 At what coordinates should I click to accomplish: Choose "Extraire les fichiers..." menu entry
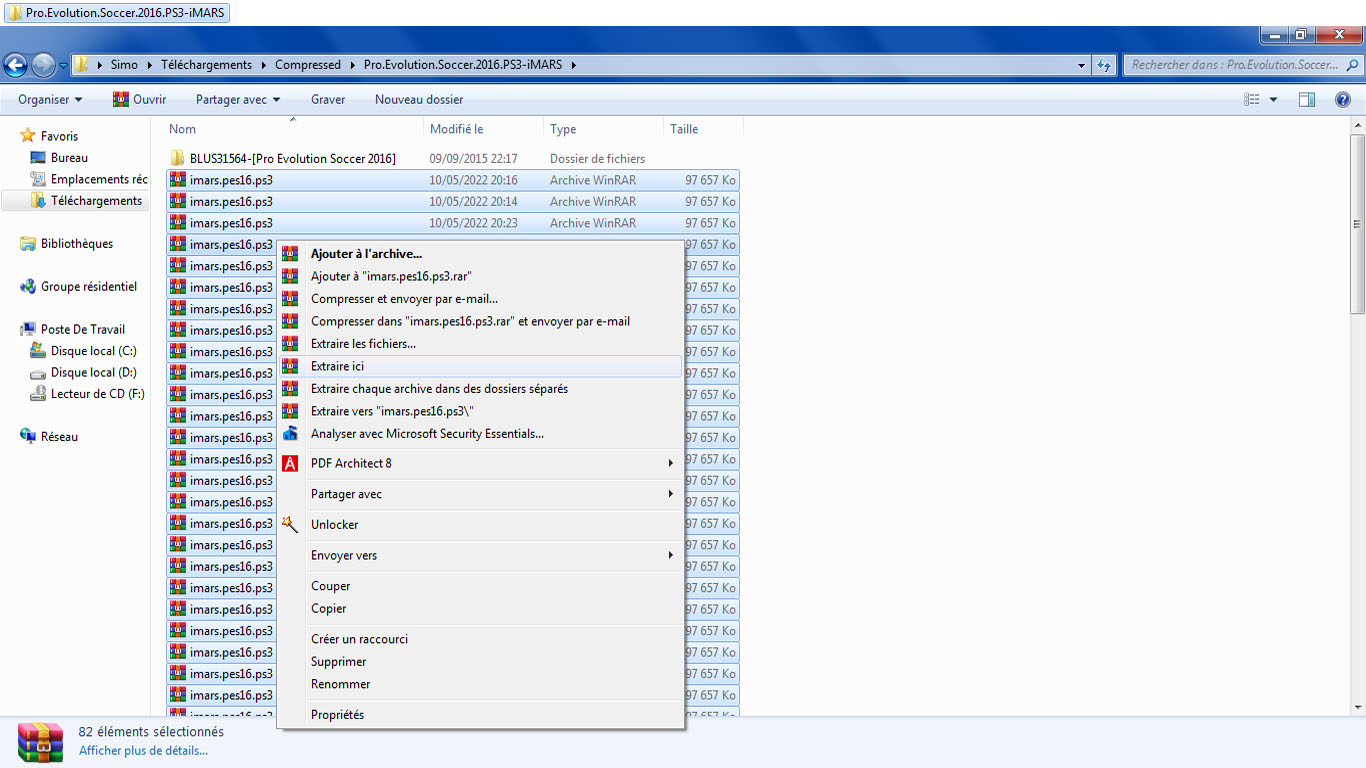[x=363, y=344]
